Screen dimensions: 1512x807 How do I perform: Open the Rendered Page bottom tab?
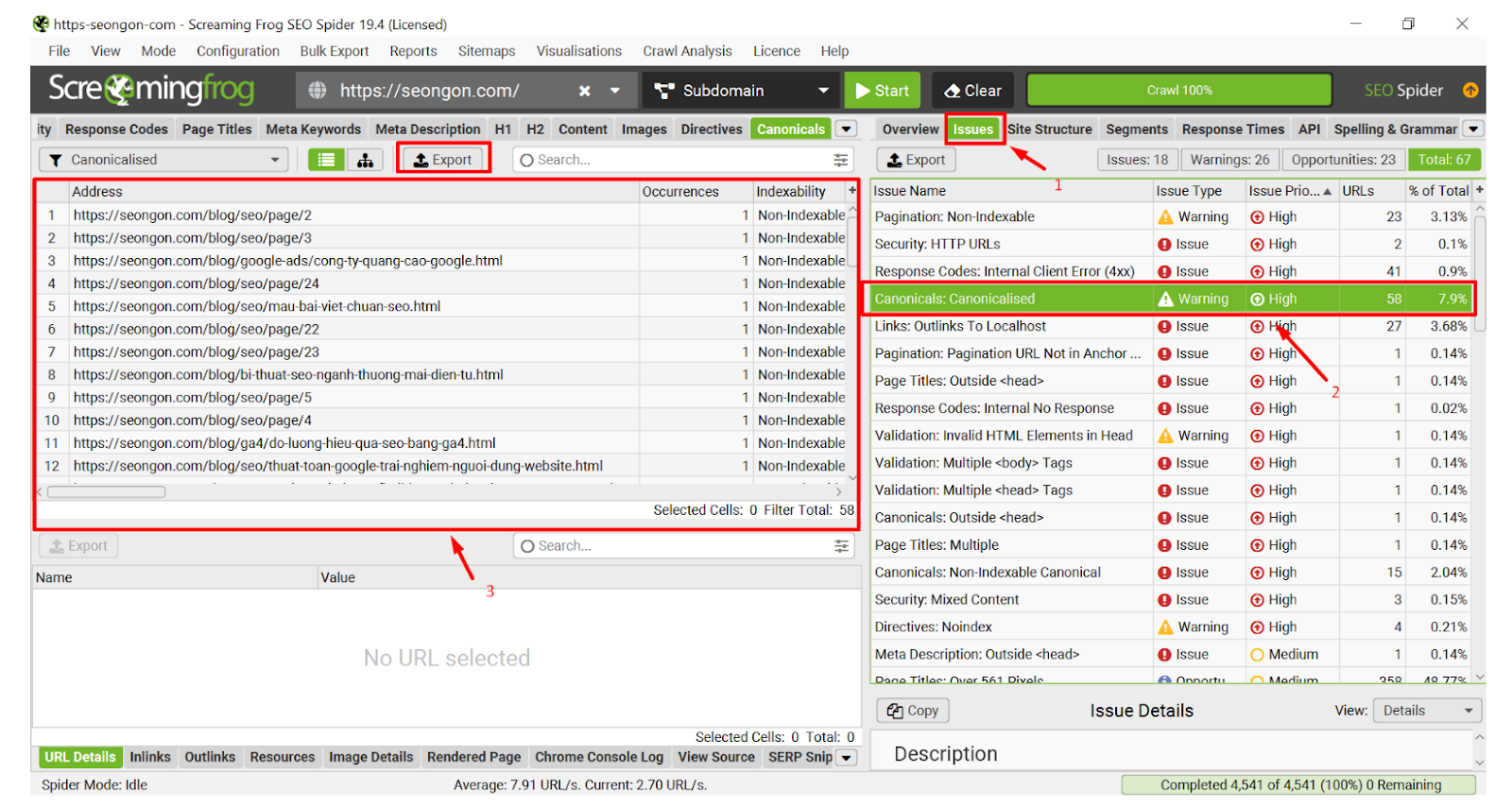point(473,757)
